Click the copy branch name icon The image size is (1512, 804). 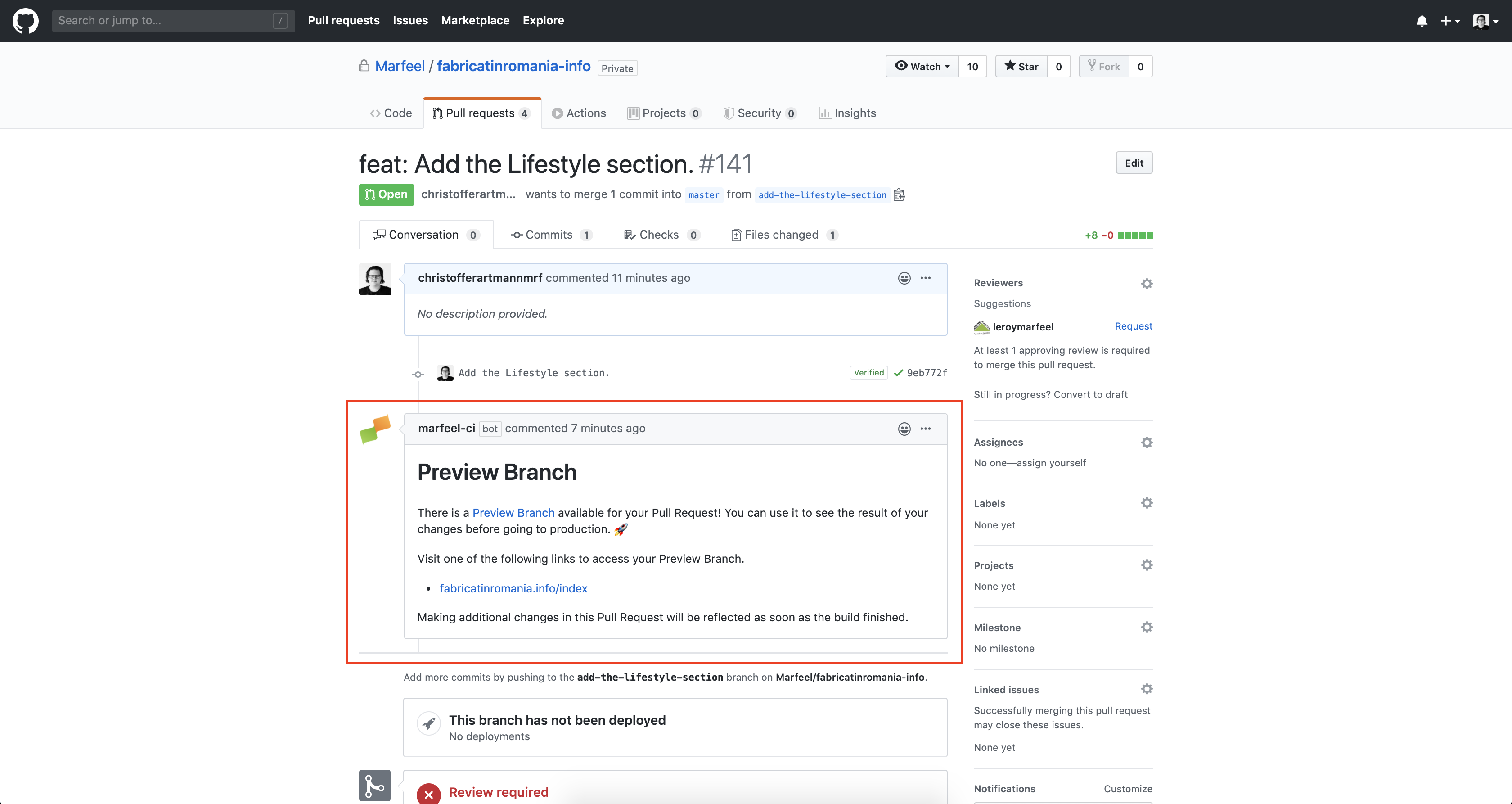(x=901, y=195)
